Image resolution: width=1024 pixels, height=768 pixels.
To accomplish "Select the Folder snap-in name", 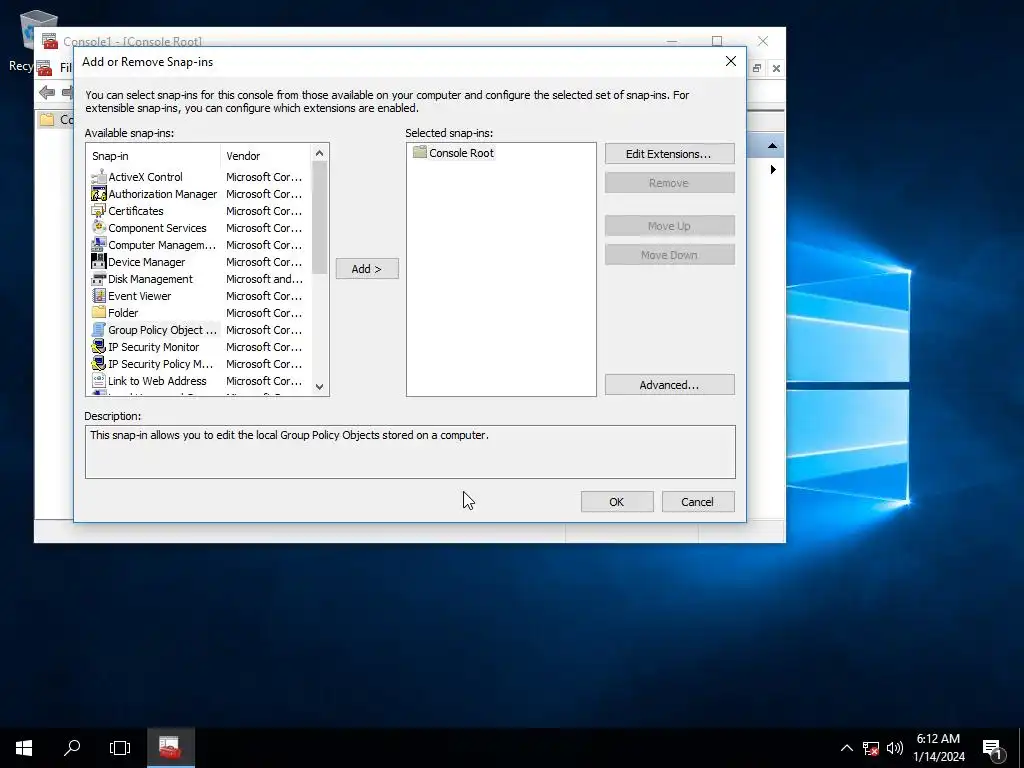I will coord(123,312).
